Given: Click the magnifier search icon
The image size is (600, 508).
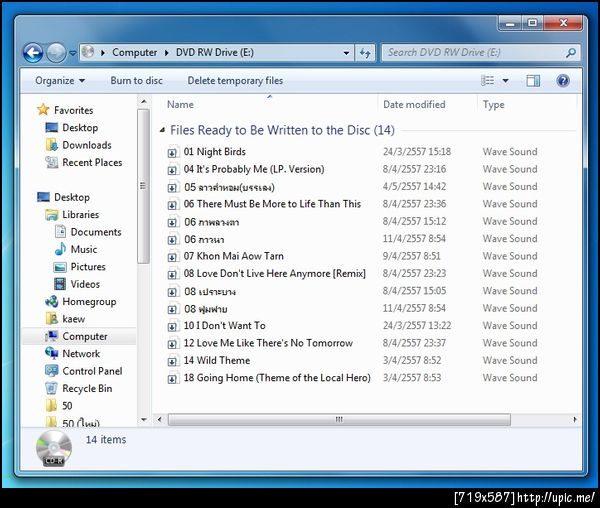Looking at the screenshot, I should (571, 53).
